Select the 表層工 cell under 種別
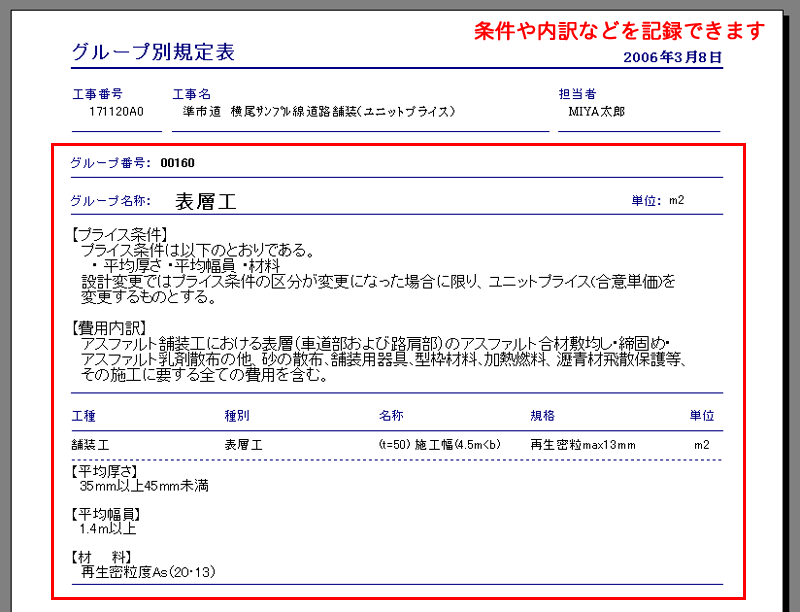 [243, 445]
